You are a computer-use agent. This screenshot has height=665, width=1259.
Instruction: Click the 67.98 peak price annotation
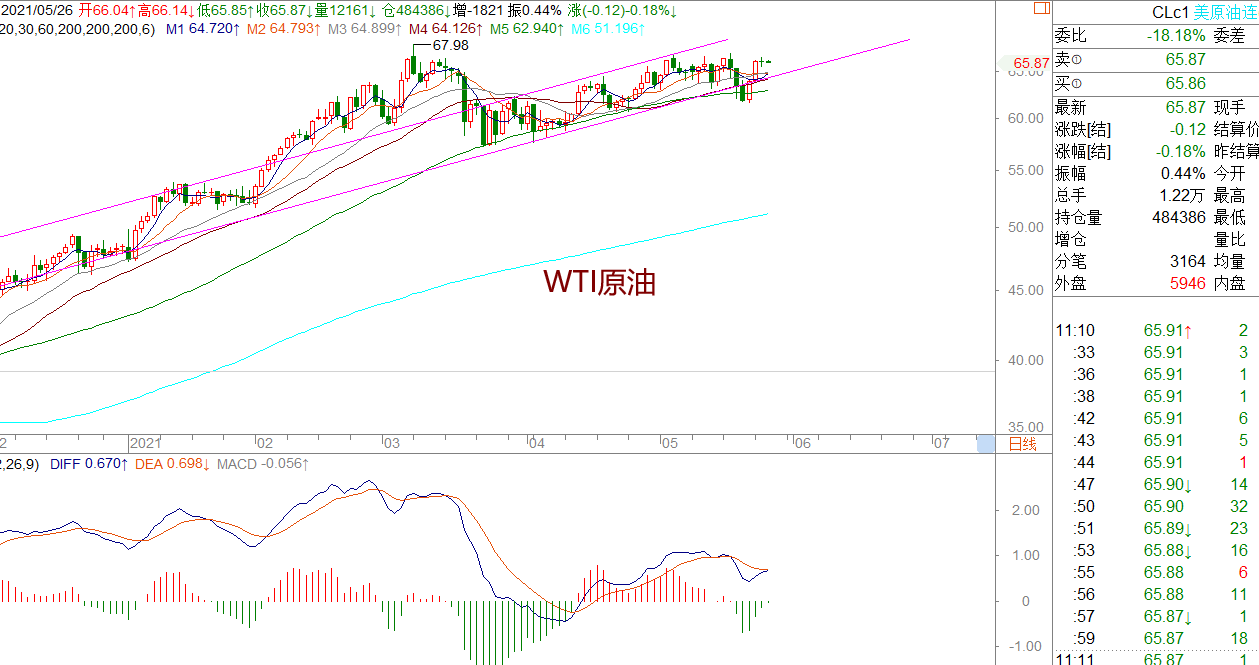(449, 46)
